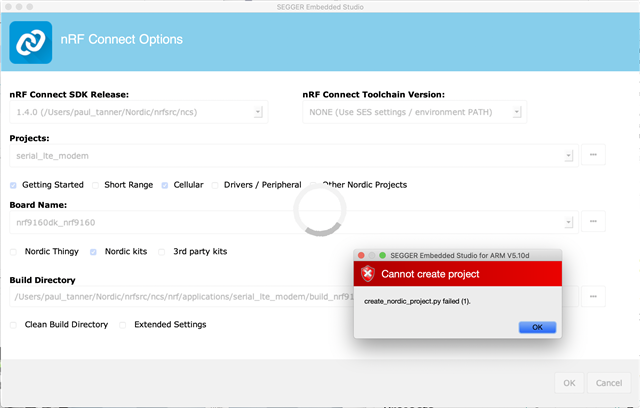This screenshot has height=408, width=640.
Task: Enable Other Nordic Projects checkbox
Action: pyautogui.click(x=313, y=185)
